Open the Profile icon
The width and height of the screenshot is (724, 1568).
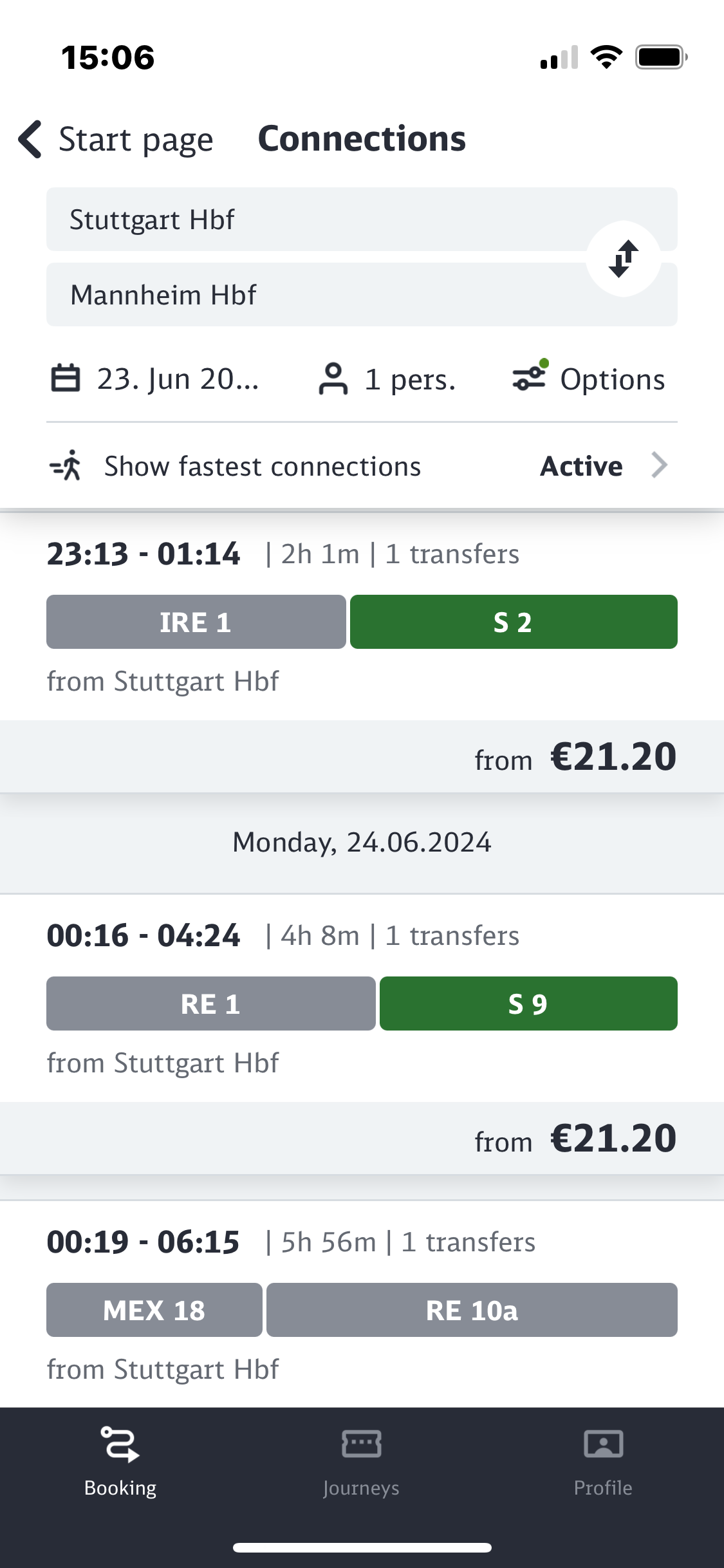(x=603, y=1444)
